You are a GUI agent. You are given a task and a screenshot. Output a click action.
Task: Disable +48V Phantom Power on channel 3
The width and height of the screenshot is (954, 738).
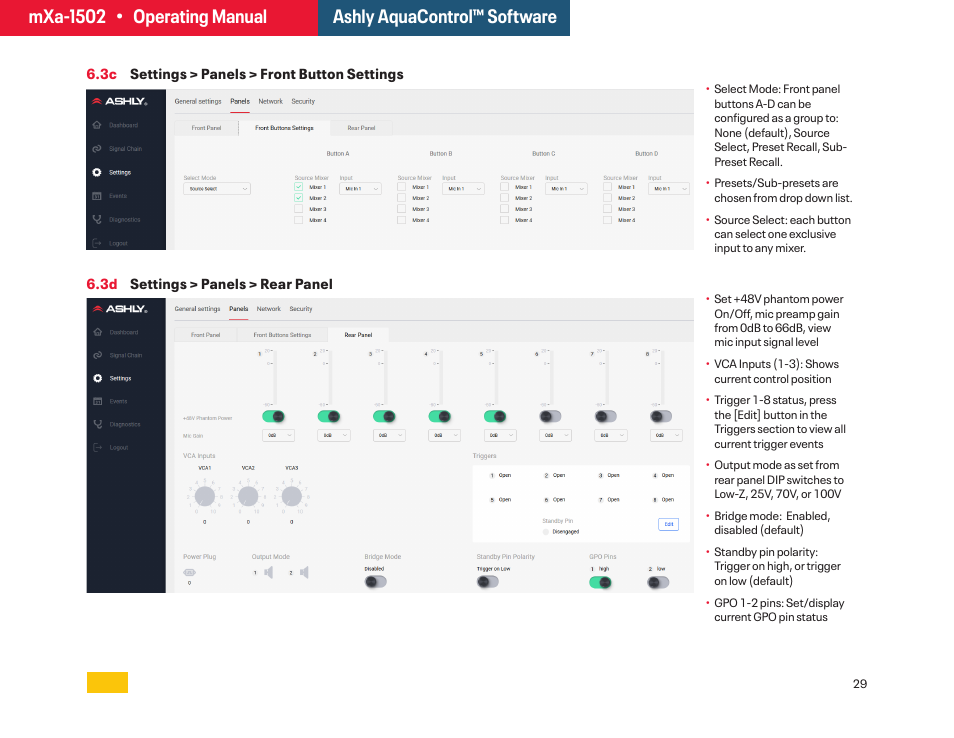[385, 417]
